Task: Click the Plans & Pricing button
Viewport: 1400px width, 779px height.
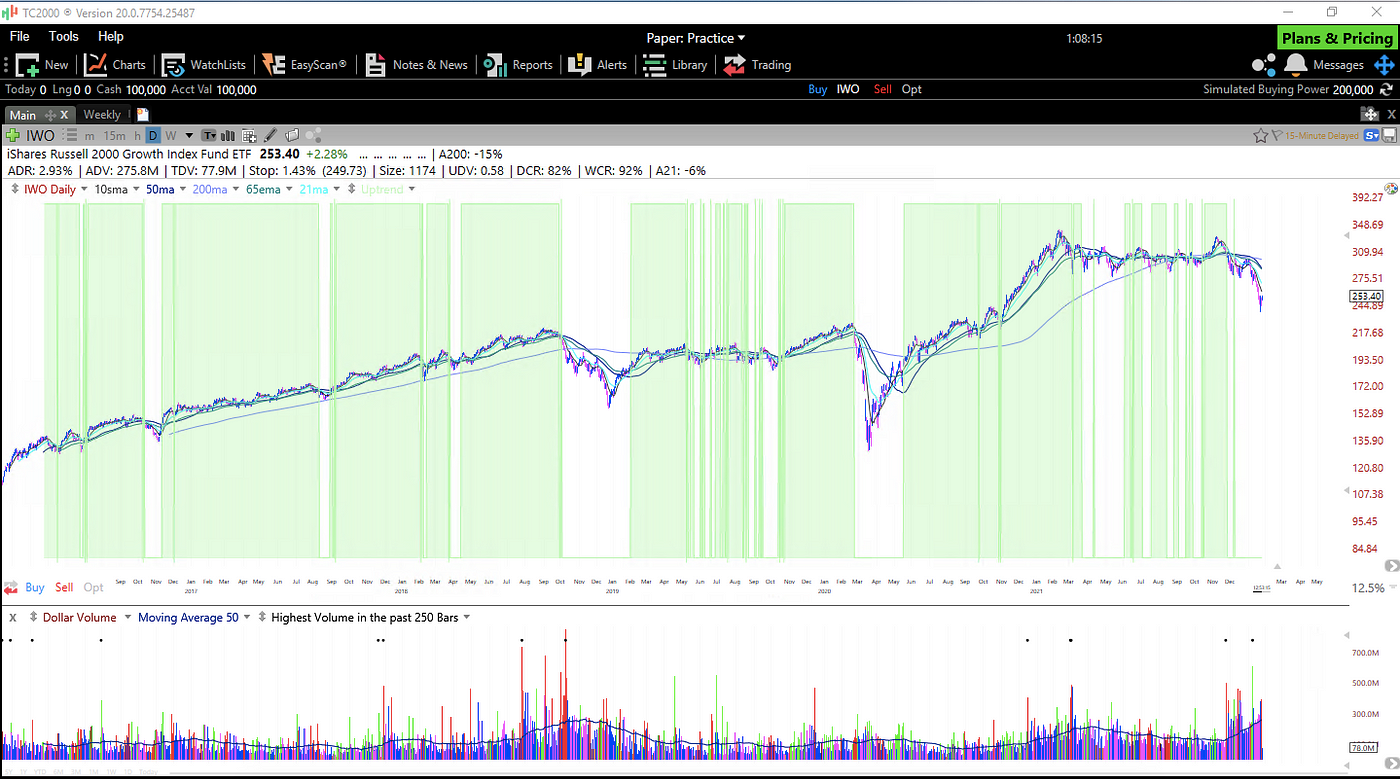Action: click(1337, 38)
